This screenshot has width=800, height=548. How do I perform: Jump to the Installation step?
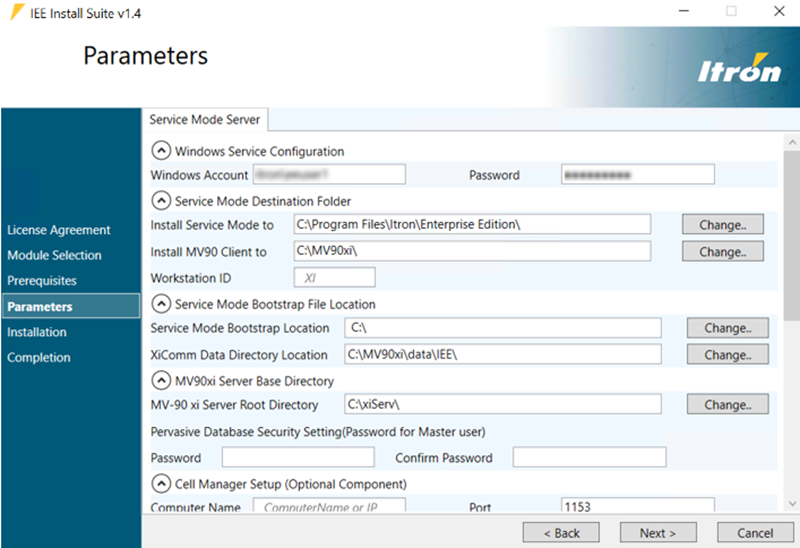click(x=37, y=332)
